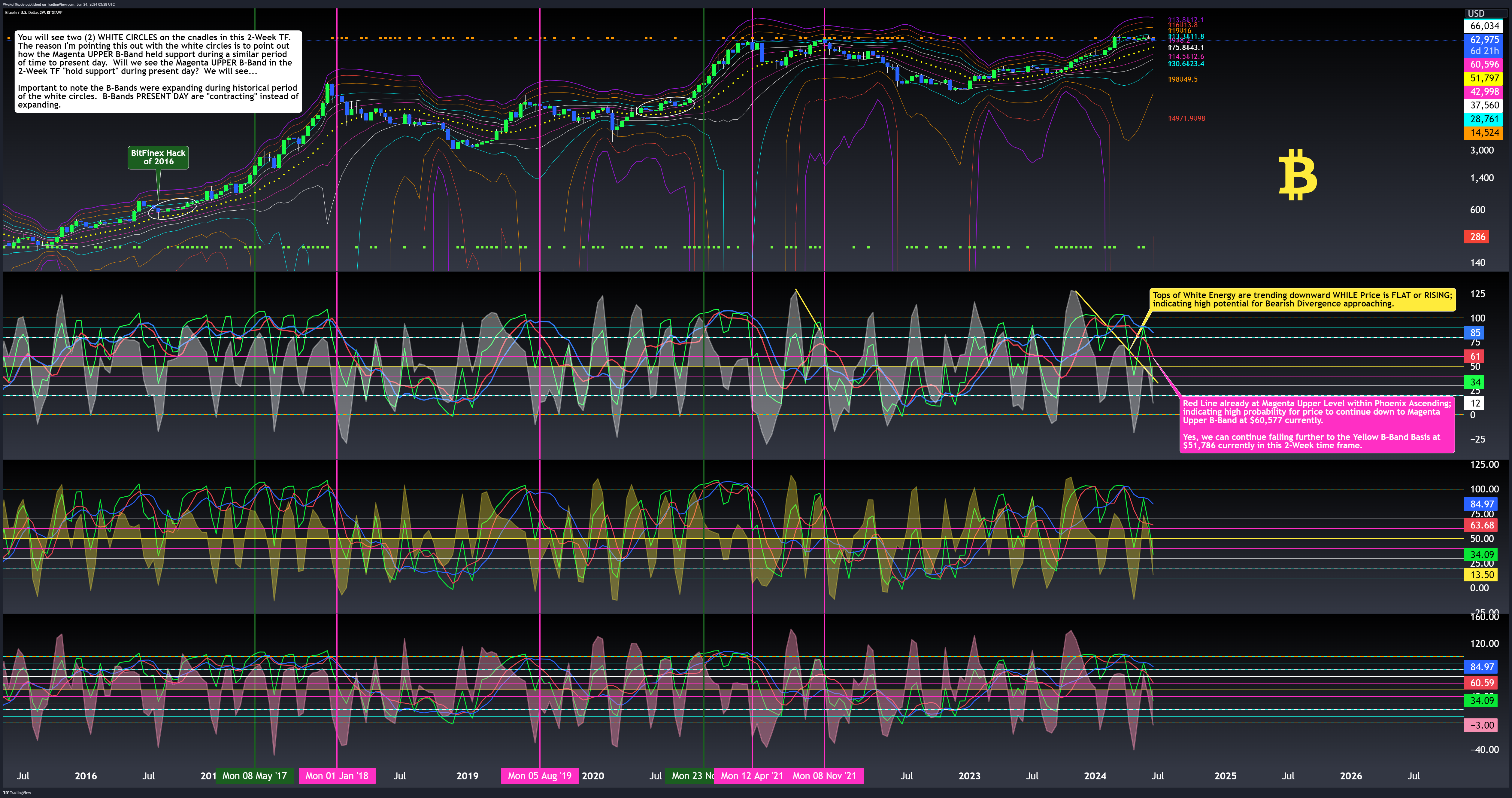
Task: Click the TradingView logo at bottom left
Action: coord(17,793)
